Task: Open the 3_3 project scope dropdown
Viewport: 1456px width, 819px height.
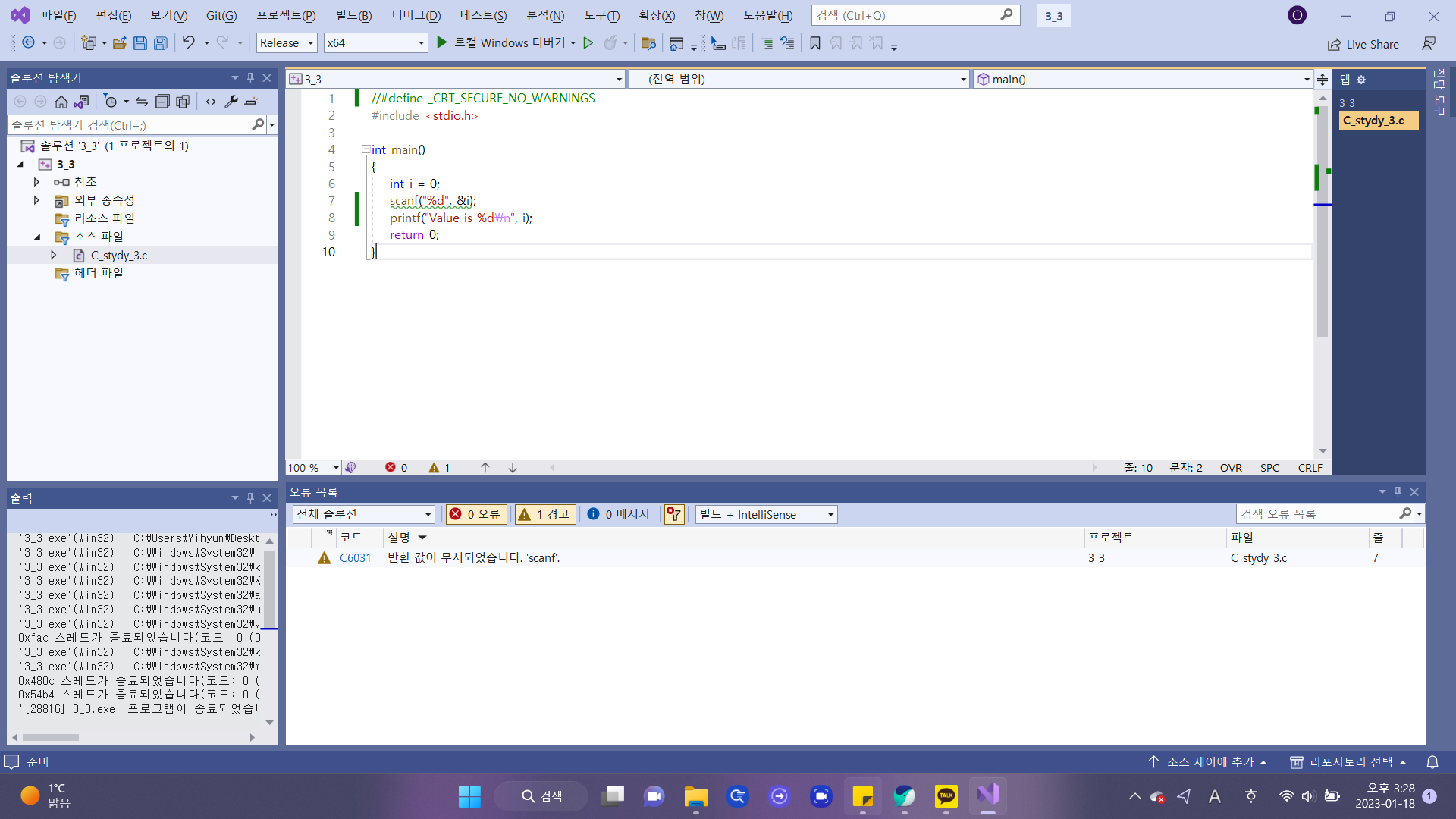Action: (455, 79)
